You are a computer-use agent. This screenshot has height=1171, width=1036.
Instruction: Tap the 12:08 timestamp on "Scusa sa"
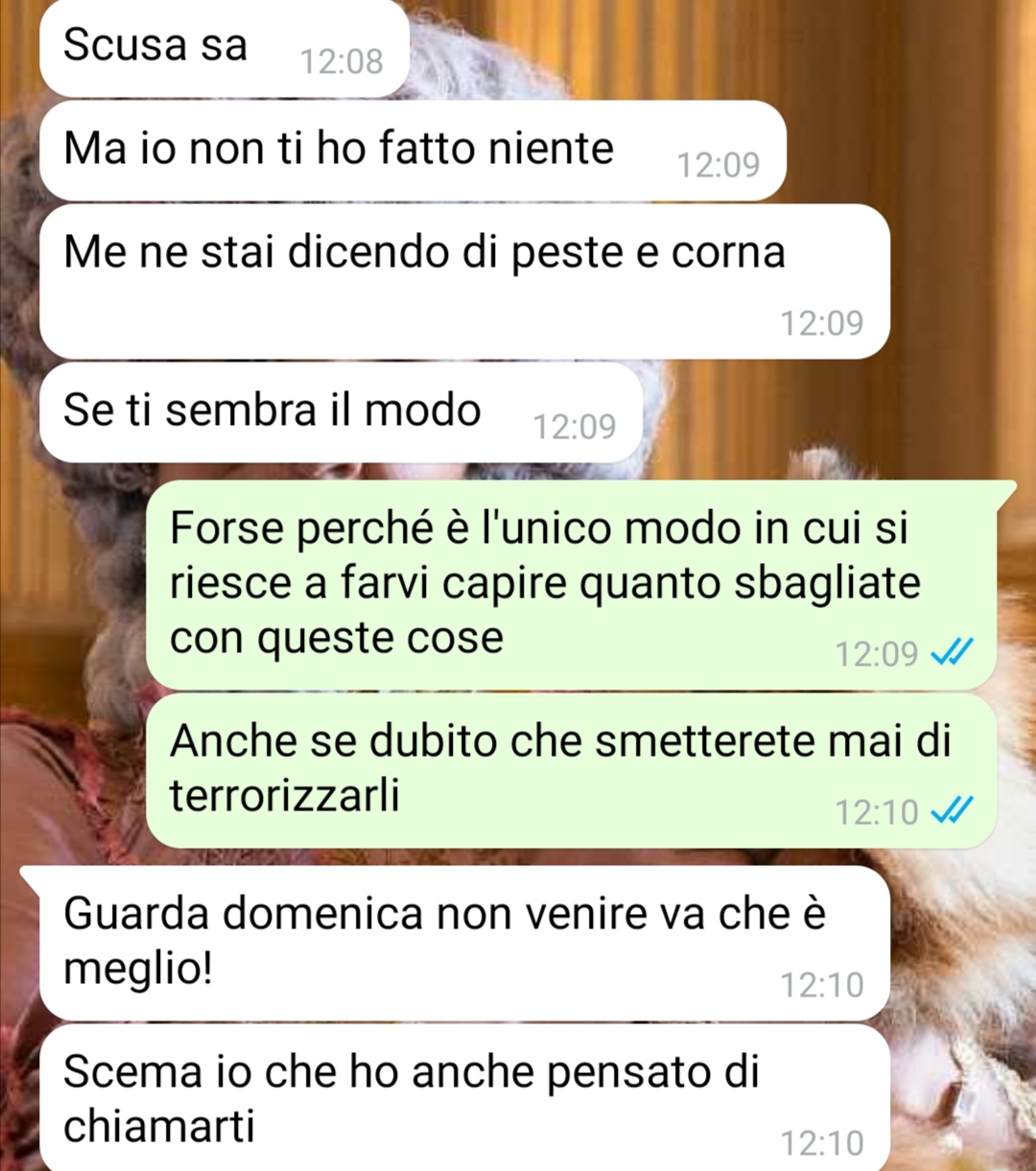point(341,61)
